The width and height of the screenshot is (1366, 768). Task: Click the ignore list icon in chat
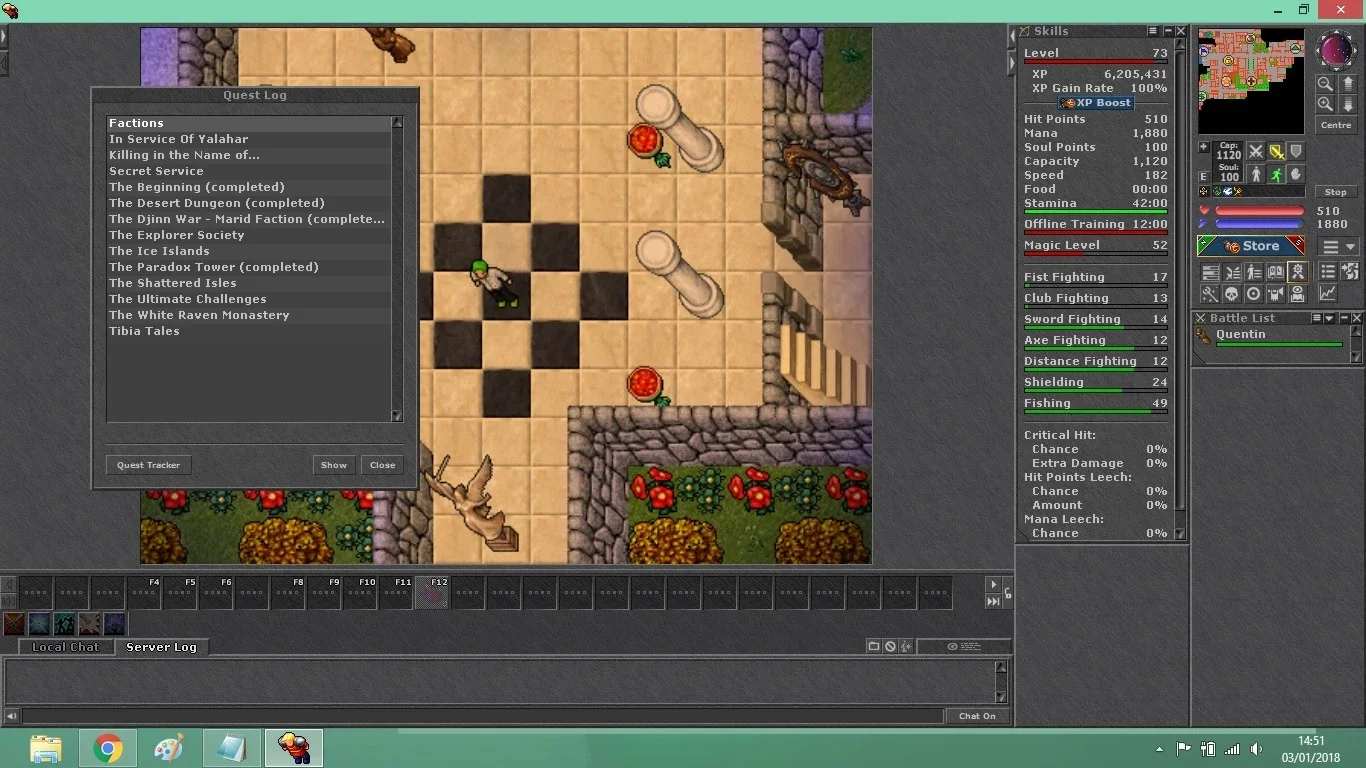890,646
